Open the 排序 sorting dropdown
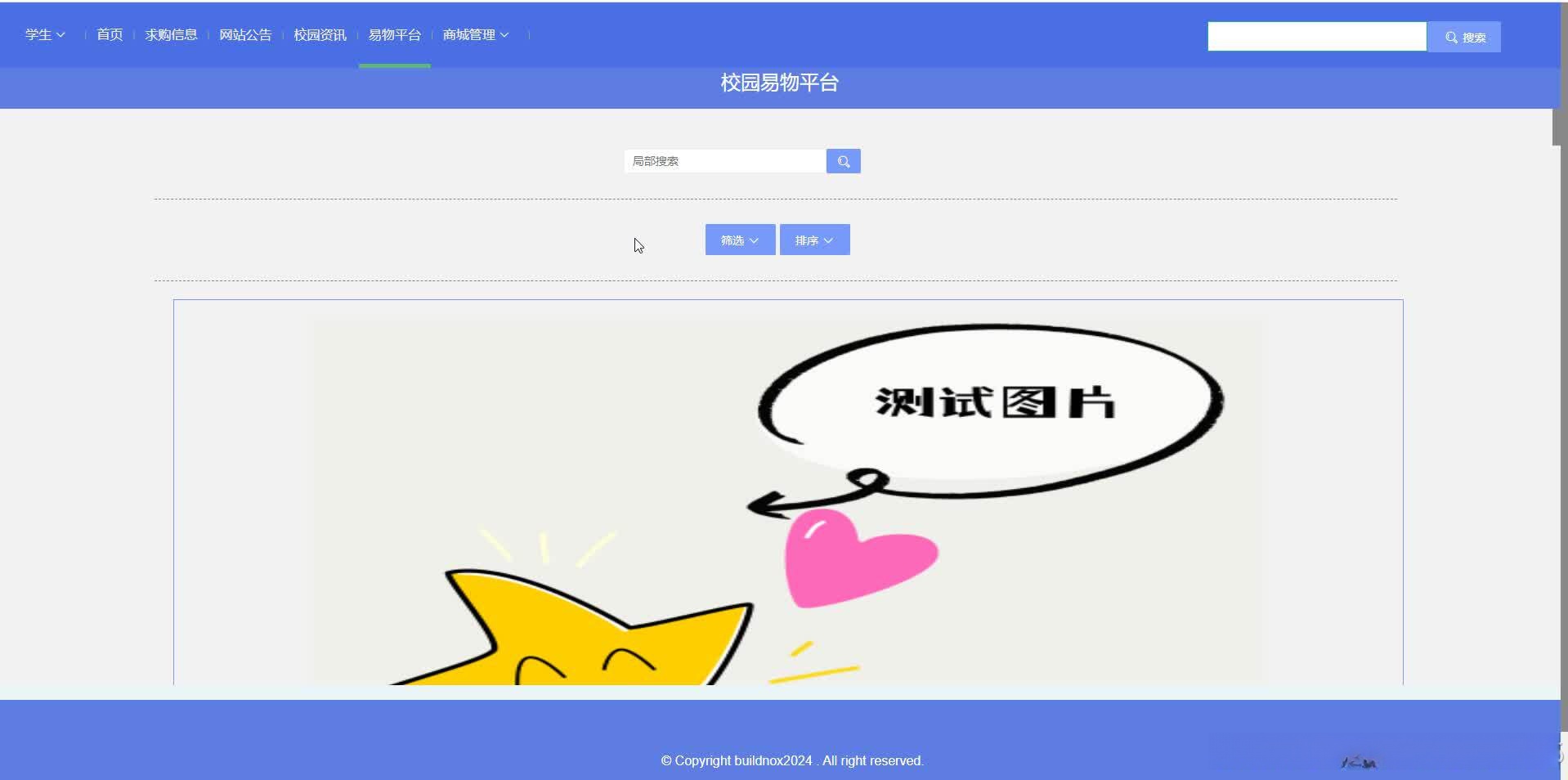The image size is (1568, 780). tap(813, 239)
